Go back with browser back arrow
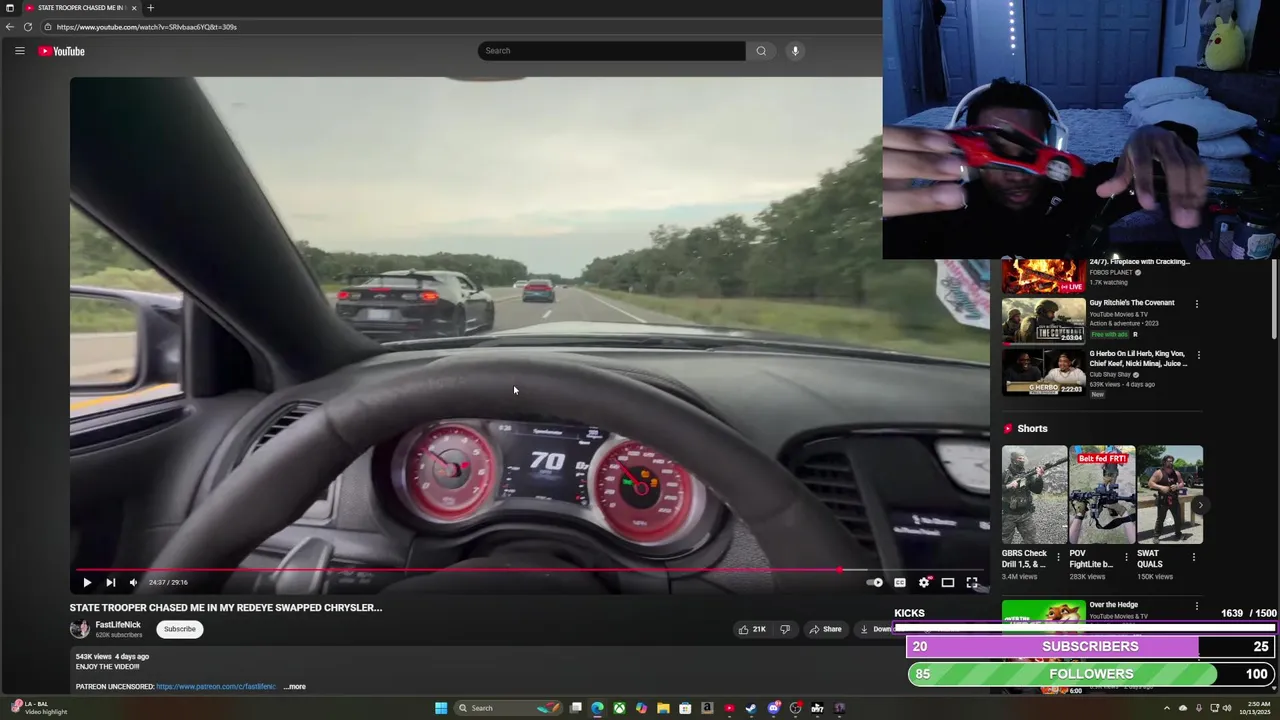Image resolution: width=1280 pixels, height=720 pixels. (x=10, y=27)
